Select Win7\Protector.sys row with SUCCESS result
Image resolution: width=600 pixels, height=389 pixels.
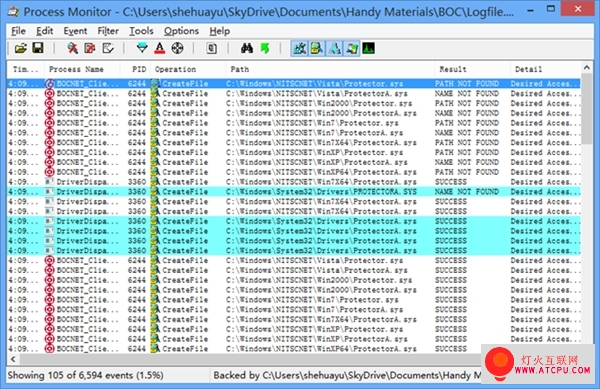294,299
